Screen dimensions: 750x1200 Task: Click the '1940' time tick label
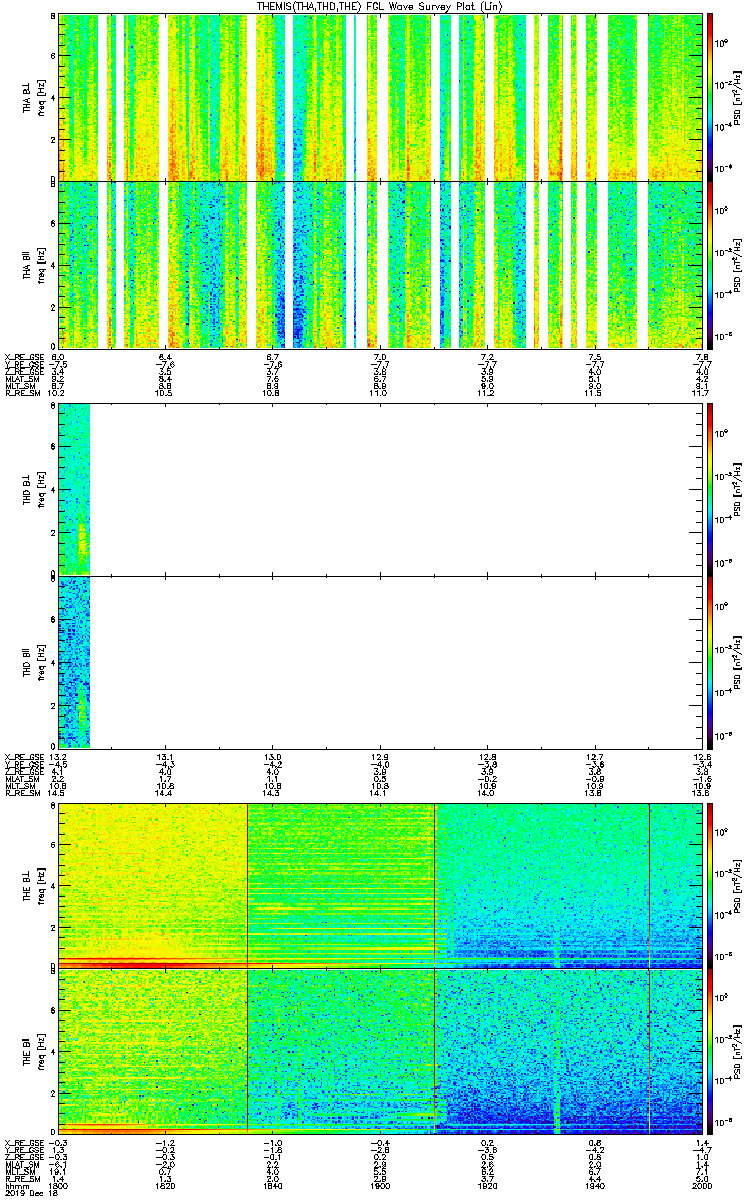click(x=595, y=1184)
